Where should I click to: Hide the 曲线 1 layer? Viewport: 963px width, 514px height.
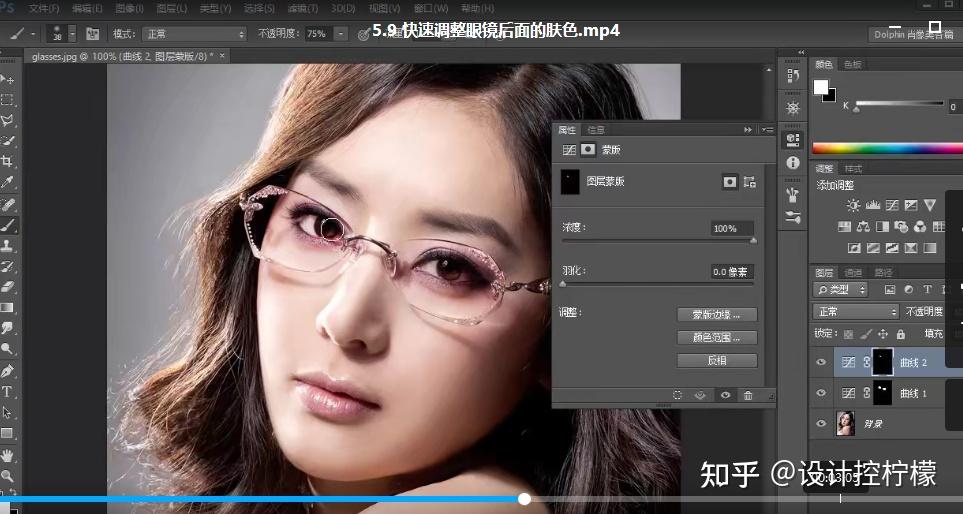pyautogui.click(x=821, y=392)
